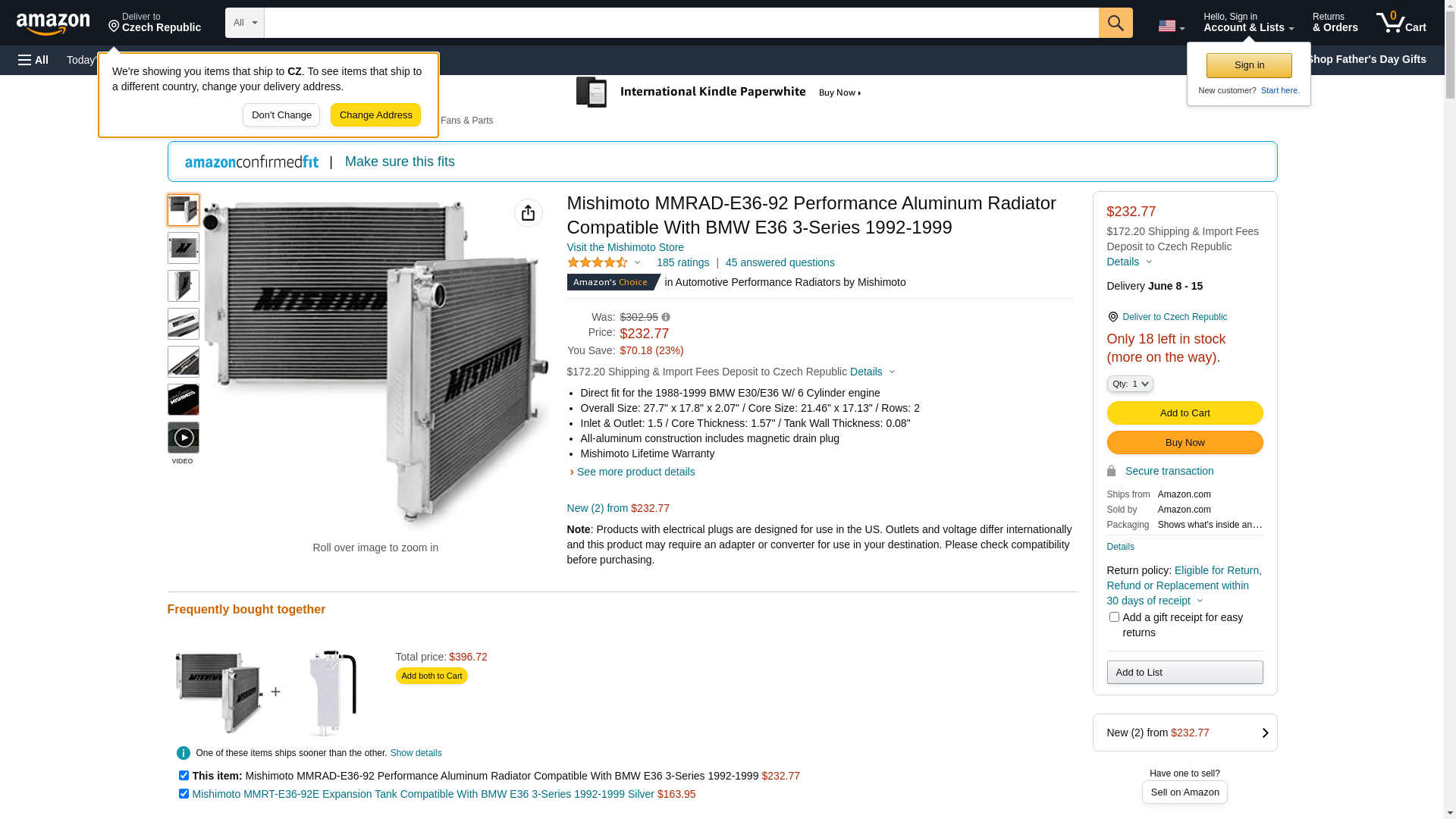The width and height of the screenshot is (1456, 819).
Task: Play the product video thumbnail
Action: tap(184, 438)
